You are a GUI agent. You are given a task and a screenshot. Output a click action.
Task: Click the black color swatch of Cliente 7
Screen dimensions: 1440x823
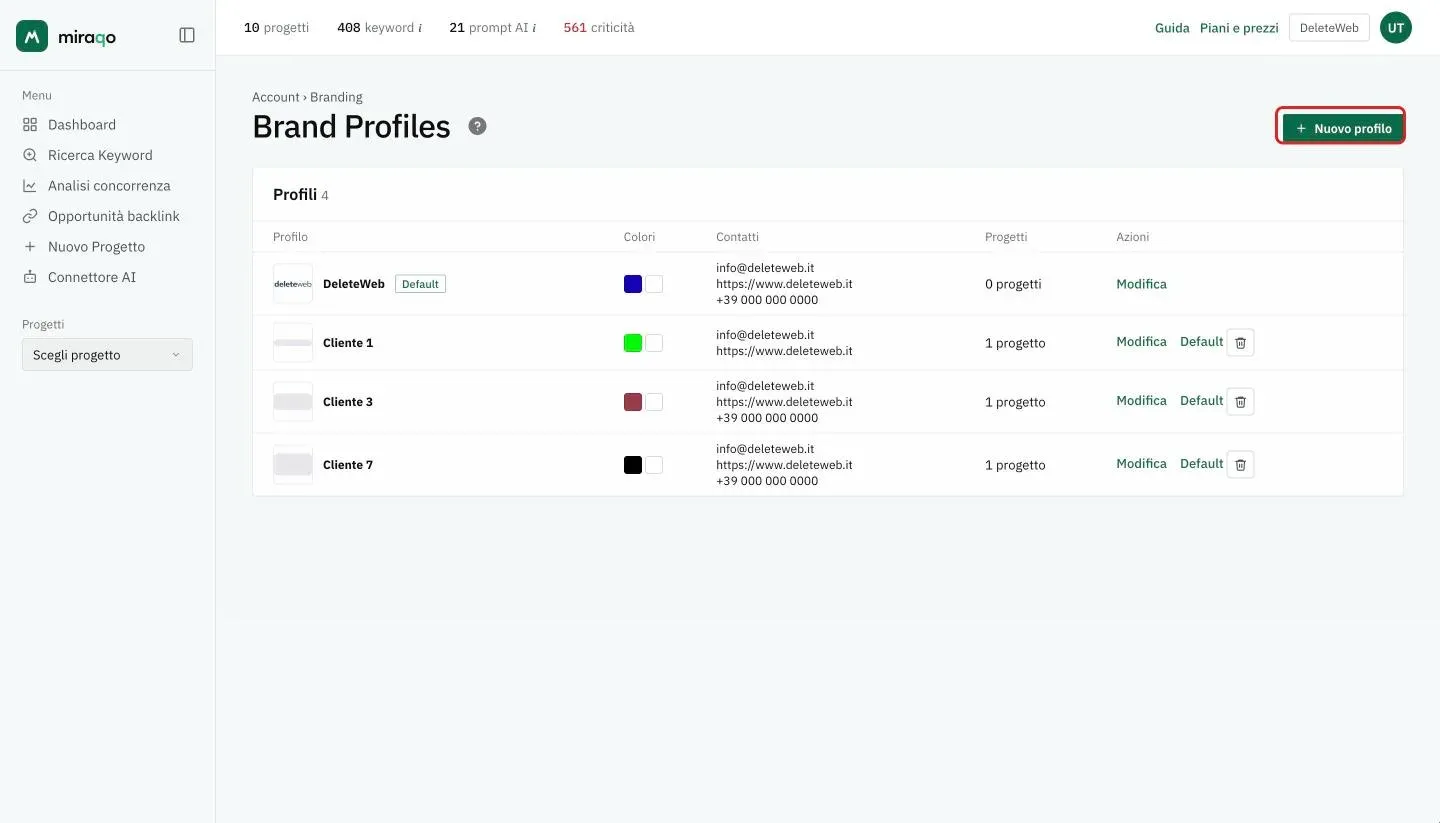[x=633, y=465]
